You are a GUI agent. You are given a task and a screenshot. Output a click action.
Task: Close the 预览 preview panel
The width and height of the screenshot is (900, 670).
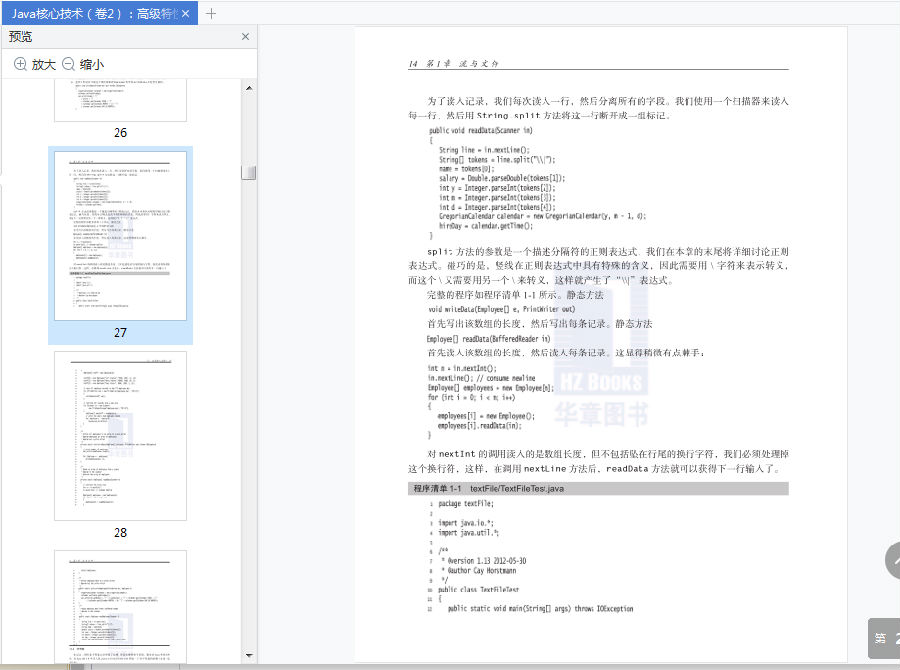[x=245, y=37]
